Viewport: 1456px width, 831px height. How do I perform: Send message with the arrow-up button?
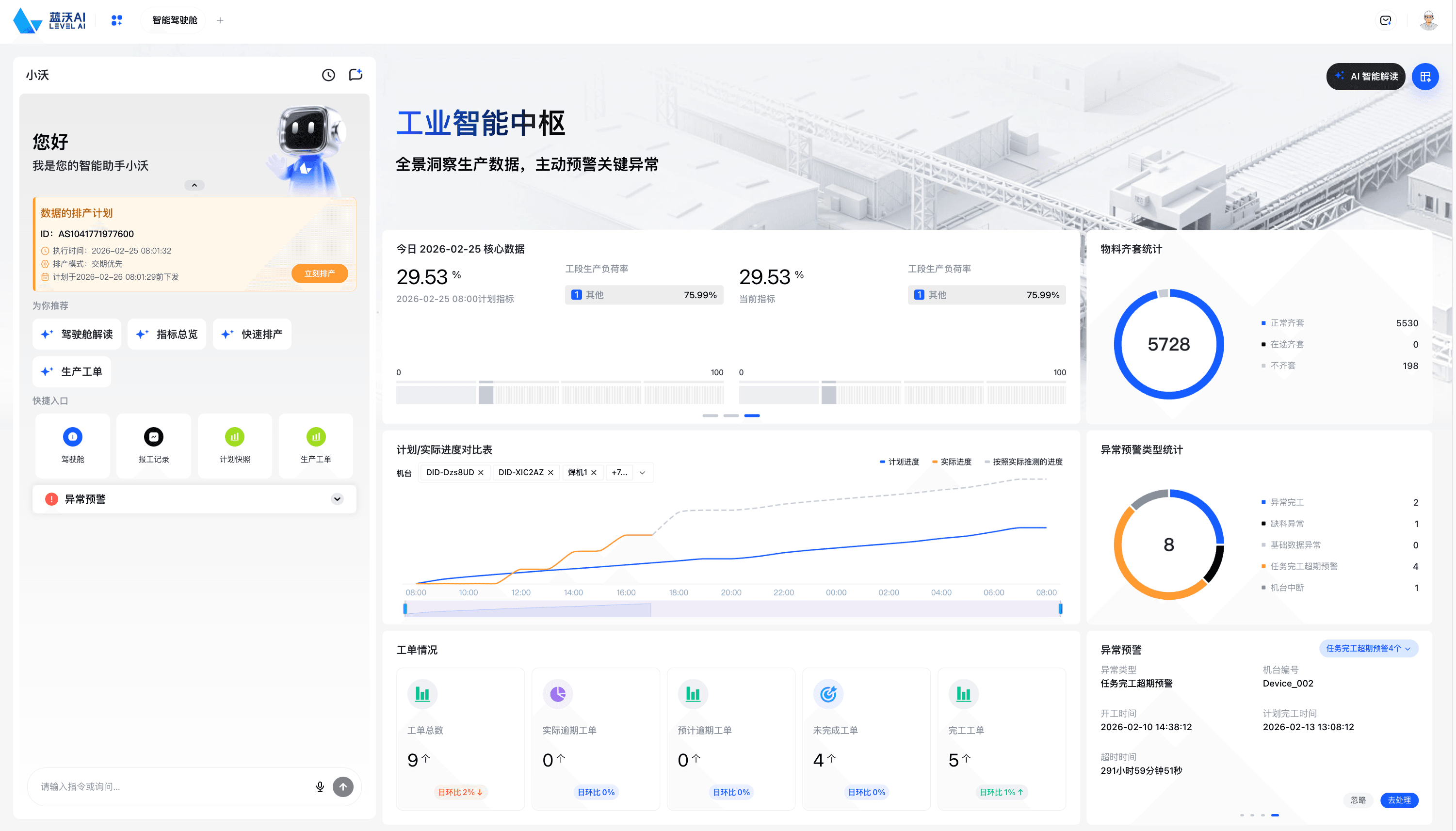coord(343,786)
